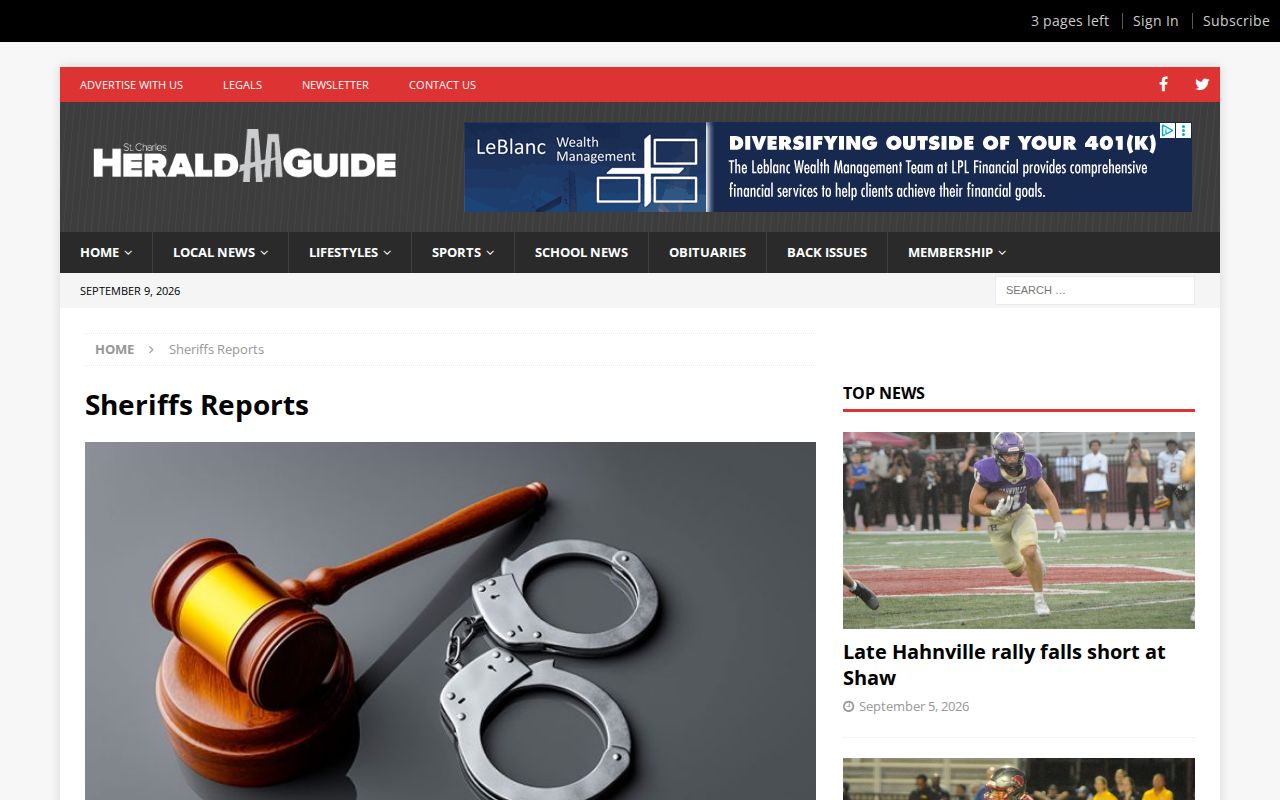Image resolution: width=1280 pixels, height=800 pixels.
Task: Click the 'September 9, 2026' date text
Action: (x=130, y=291)
